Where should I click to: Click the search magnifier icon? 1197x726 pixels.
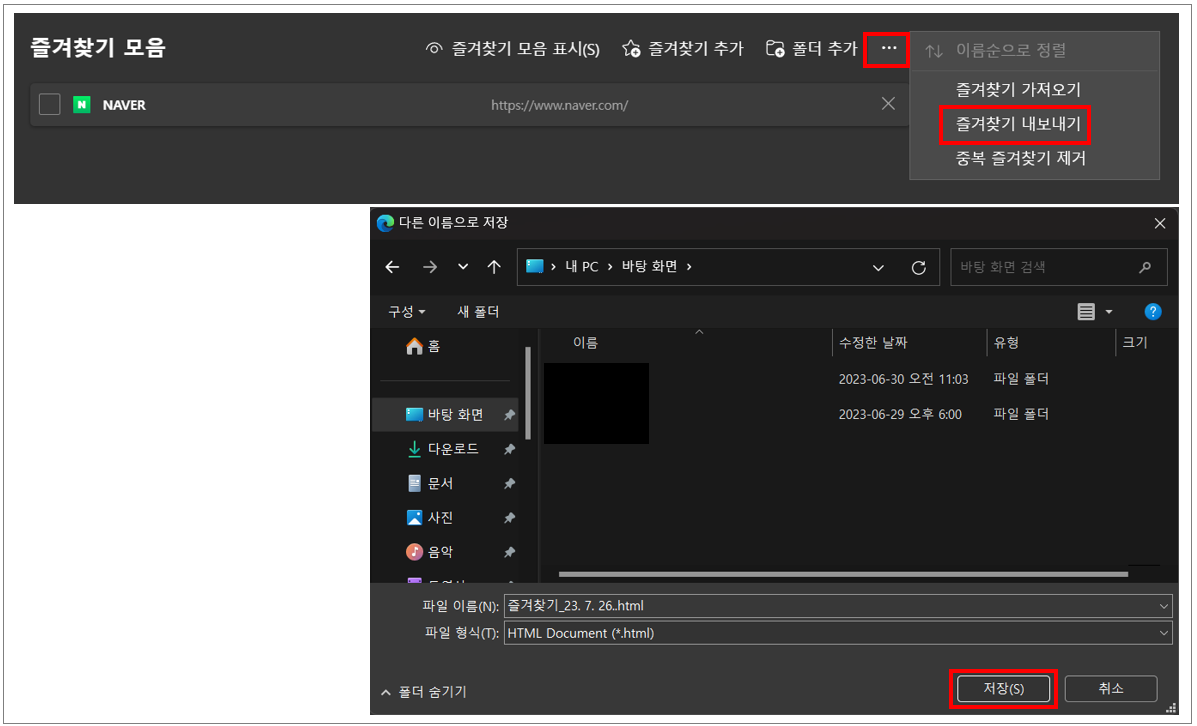coord(1144,267)
